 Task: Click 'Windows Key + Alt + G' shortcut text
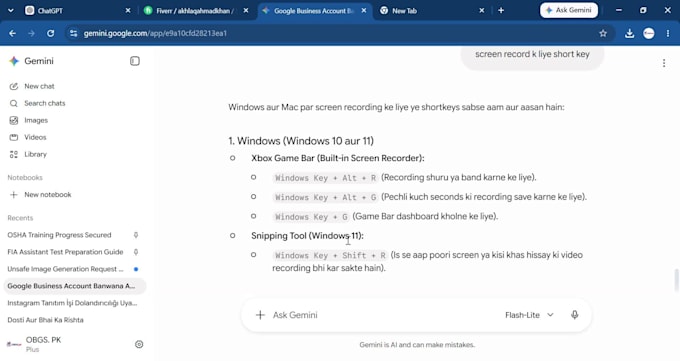(x=325, y=197)
